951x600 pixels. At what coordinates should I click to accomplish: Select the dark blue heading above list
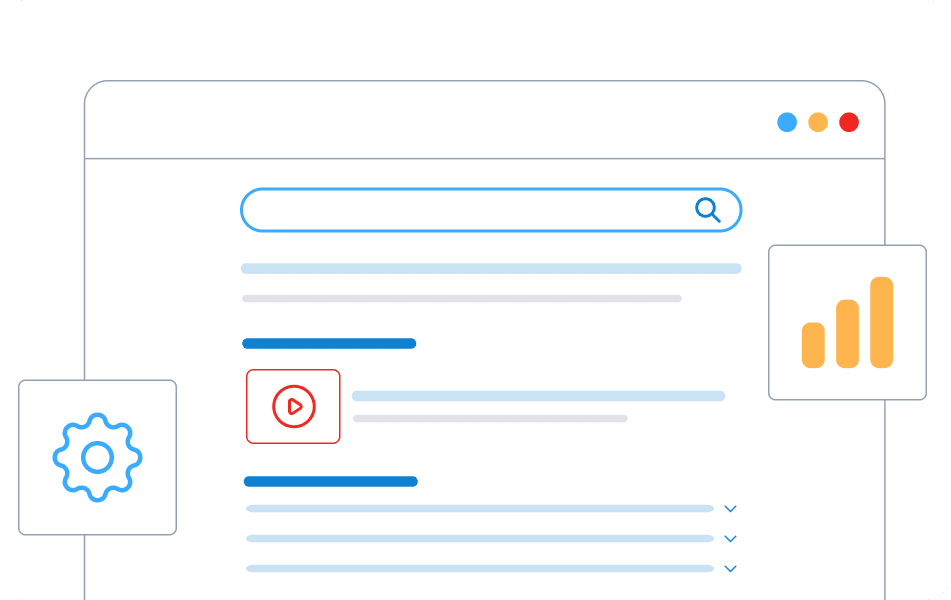click(330, 481)
